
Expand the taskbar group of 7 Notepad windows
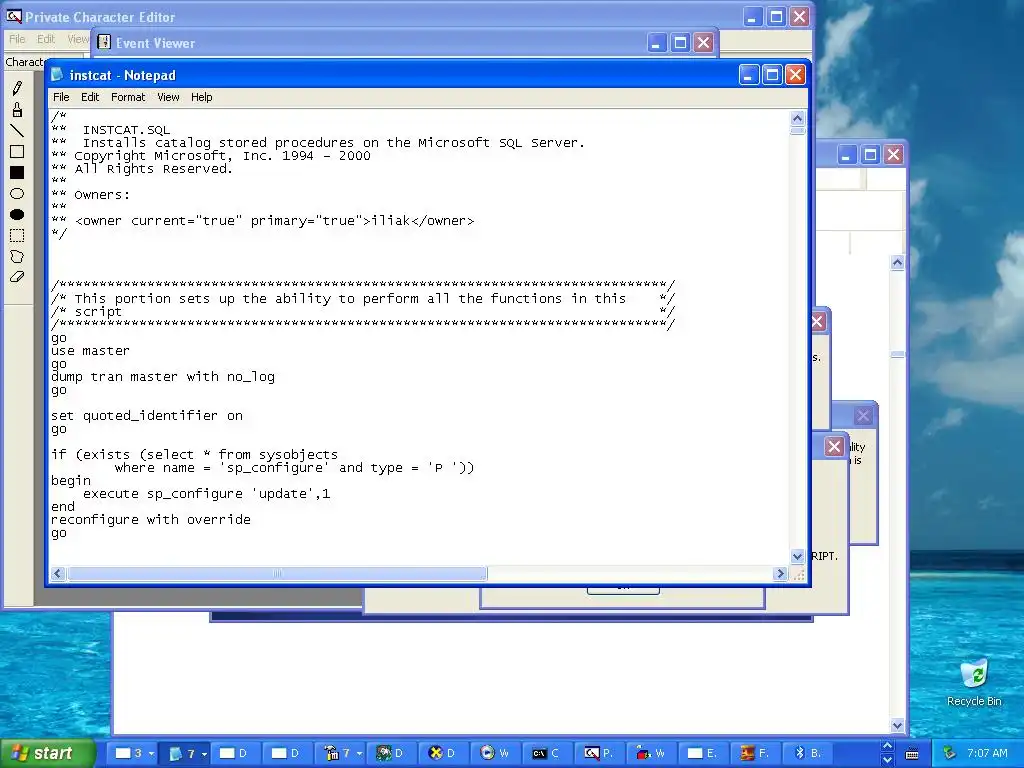(185, 753)
